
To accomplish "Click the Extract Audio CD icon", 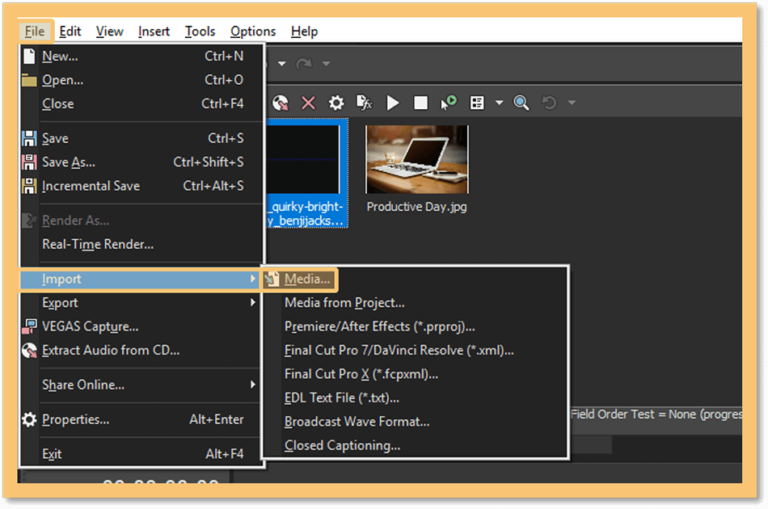I will click(29, 350).
